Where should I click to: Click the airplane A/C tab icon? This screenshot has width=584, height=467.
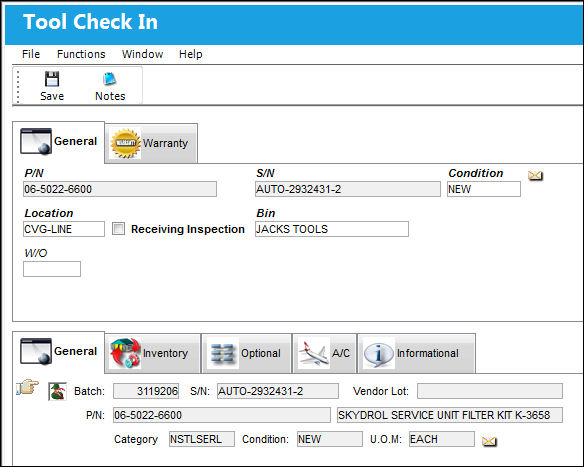click(314, 353)
